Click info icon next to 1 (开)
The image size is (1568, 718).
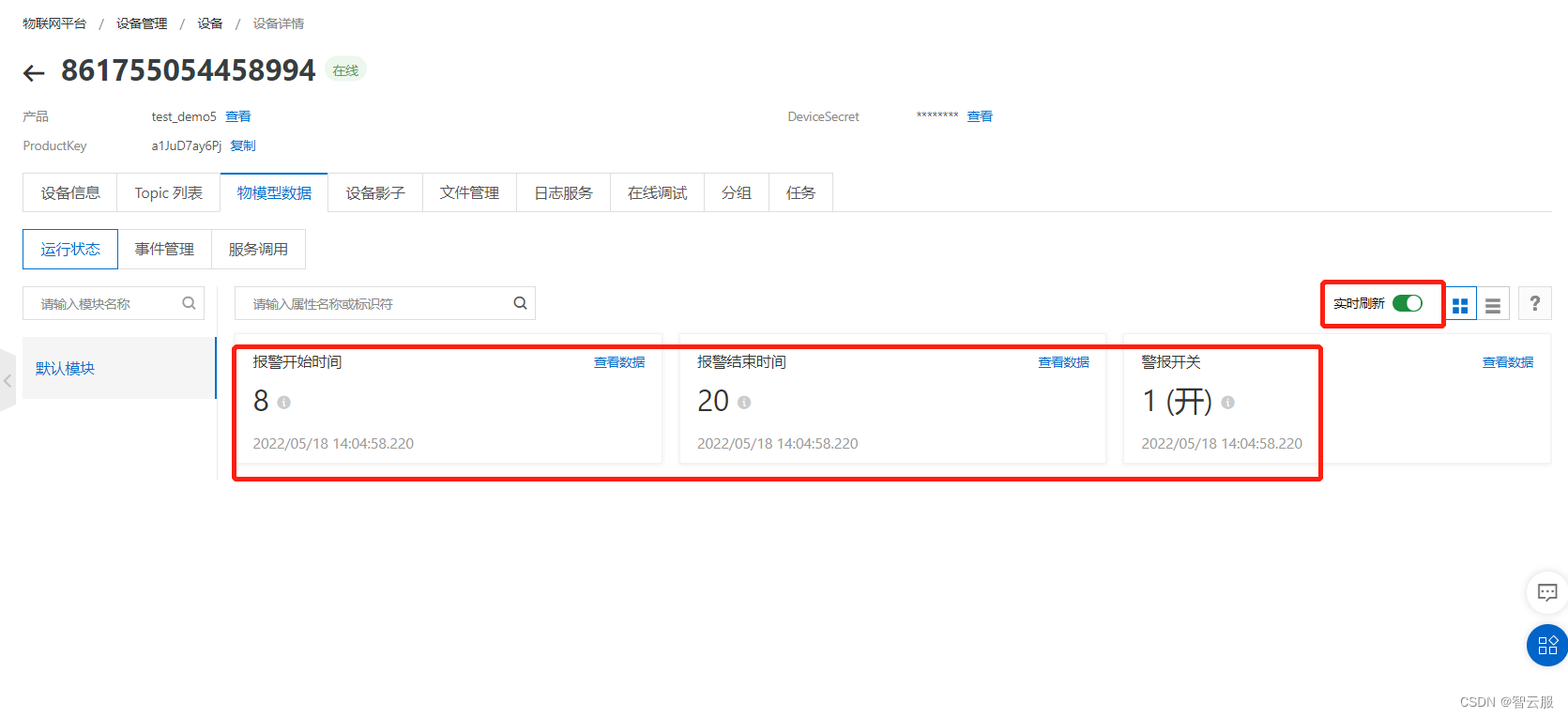[1227, 402]
